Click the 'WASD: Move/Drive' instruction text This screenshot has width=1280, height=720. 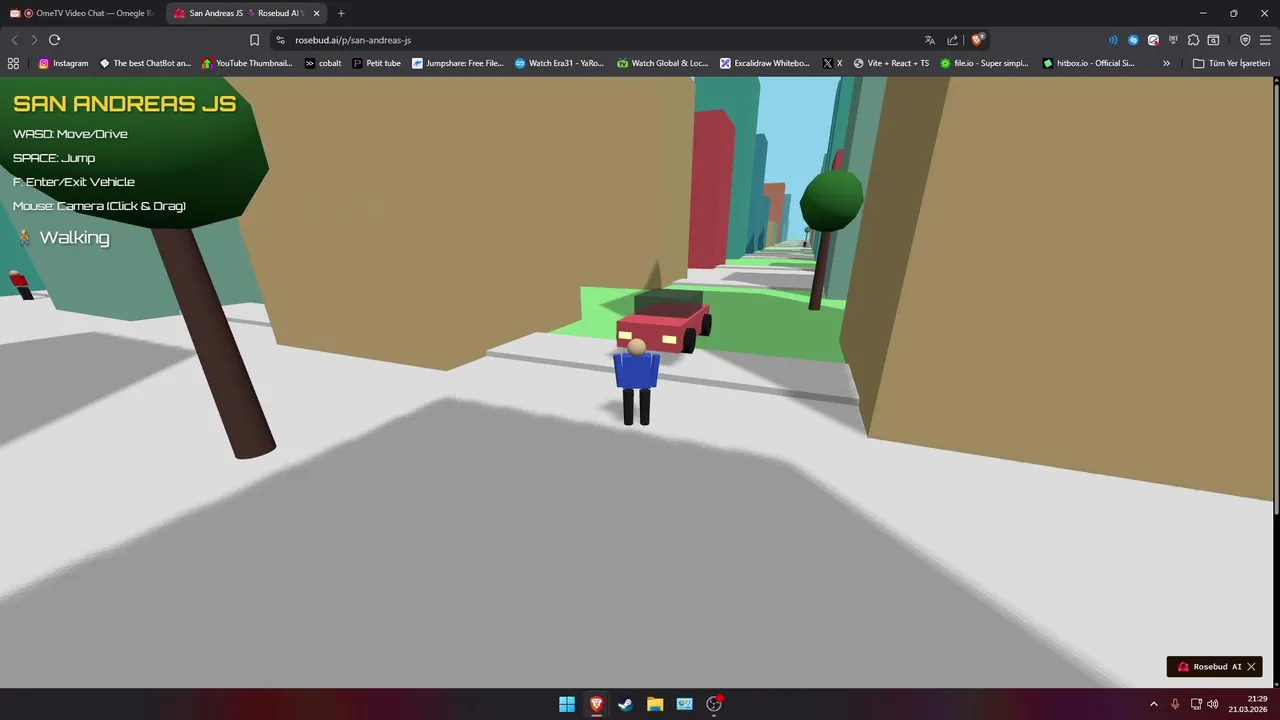click(70, 134)
